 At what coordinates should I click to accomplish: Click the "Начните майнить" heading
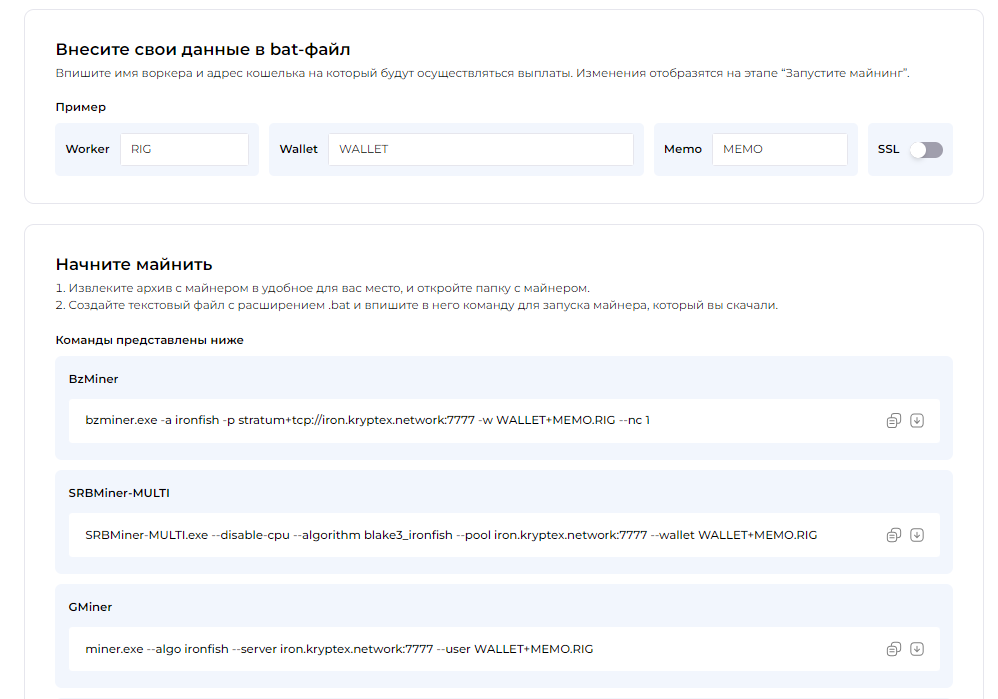click(134, 264)
